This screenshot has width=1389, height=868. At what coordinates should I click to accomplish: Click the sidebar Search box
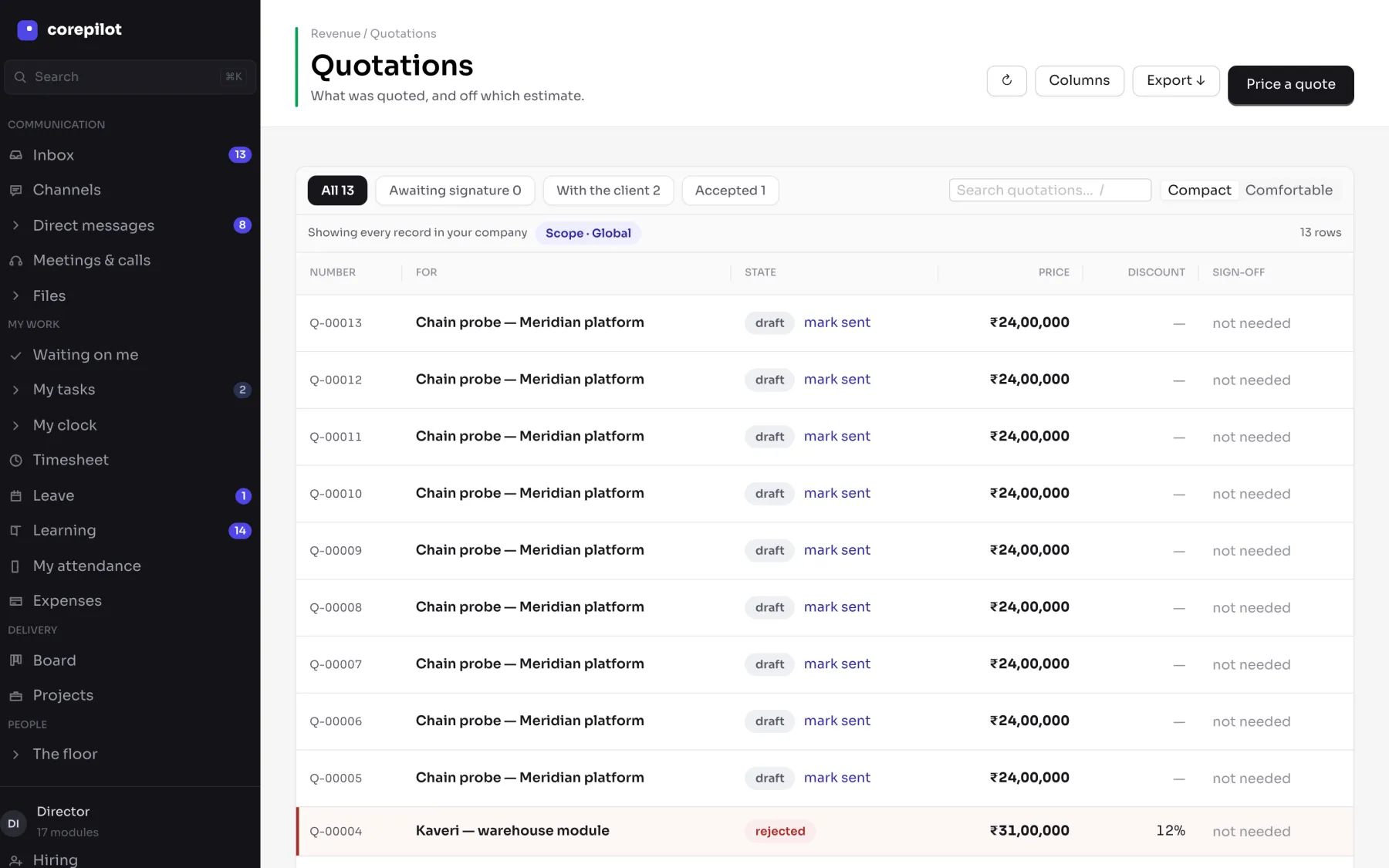[x=130, y=77]
